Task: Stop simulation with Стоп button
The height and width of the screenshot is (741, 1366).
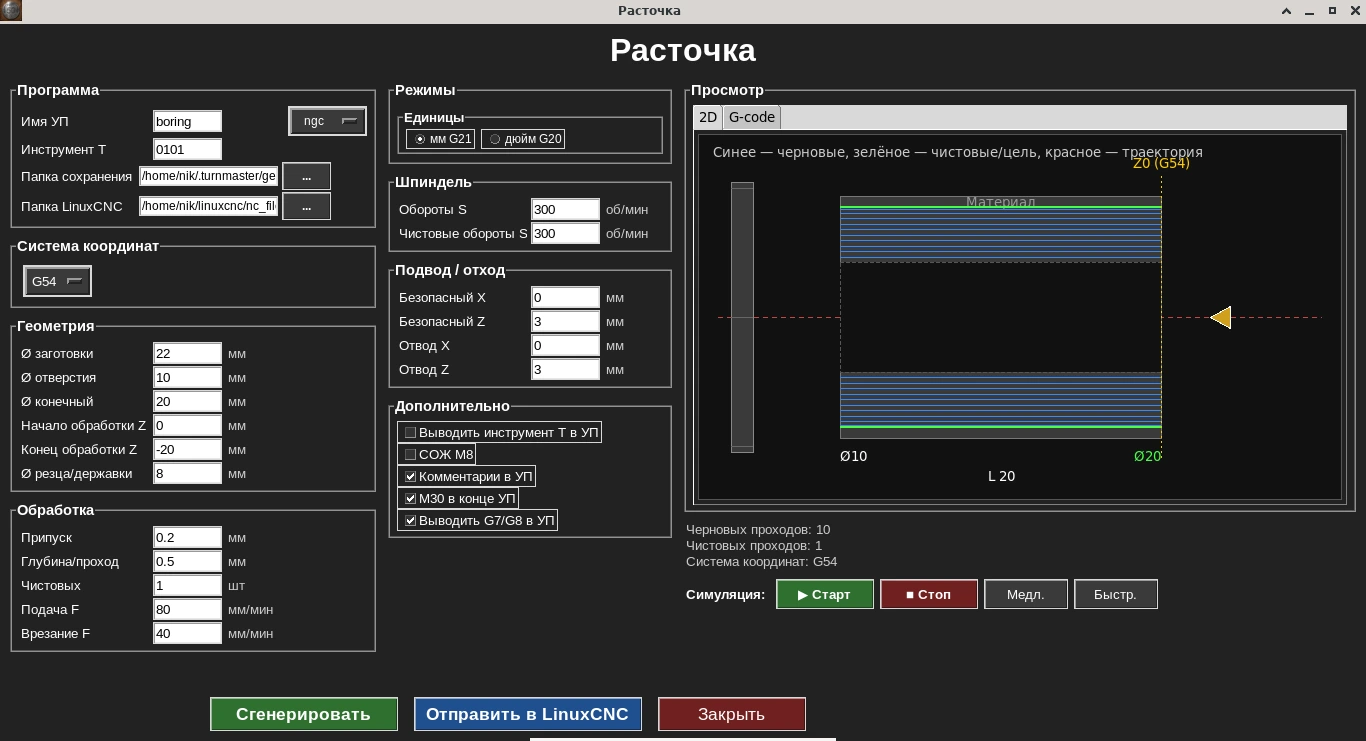Action: [929, 594]
